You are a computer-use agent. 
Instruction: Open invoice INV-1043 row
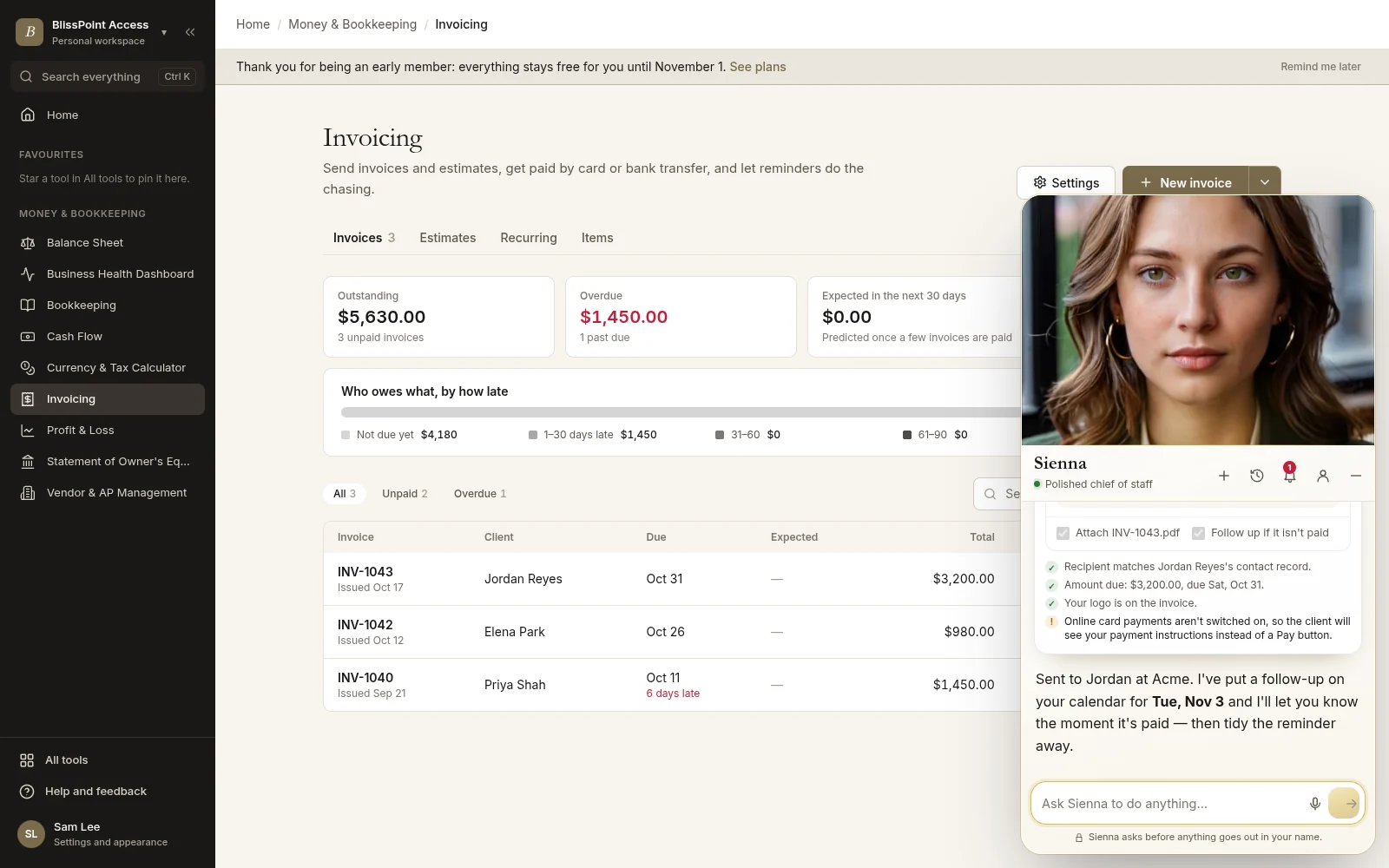point(673,579)
